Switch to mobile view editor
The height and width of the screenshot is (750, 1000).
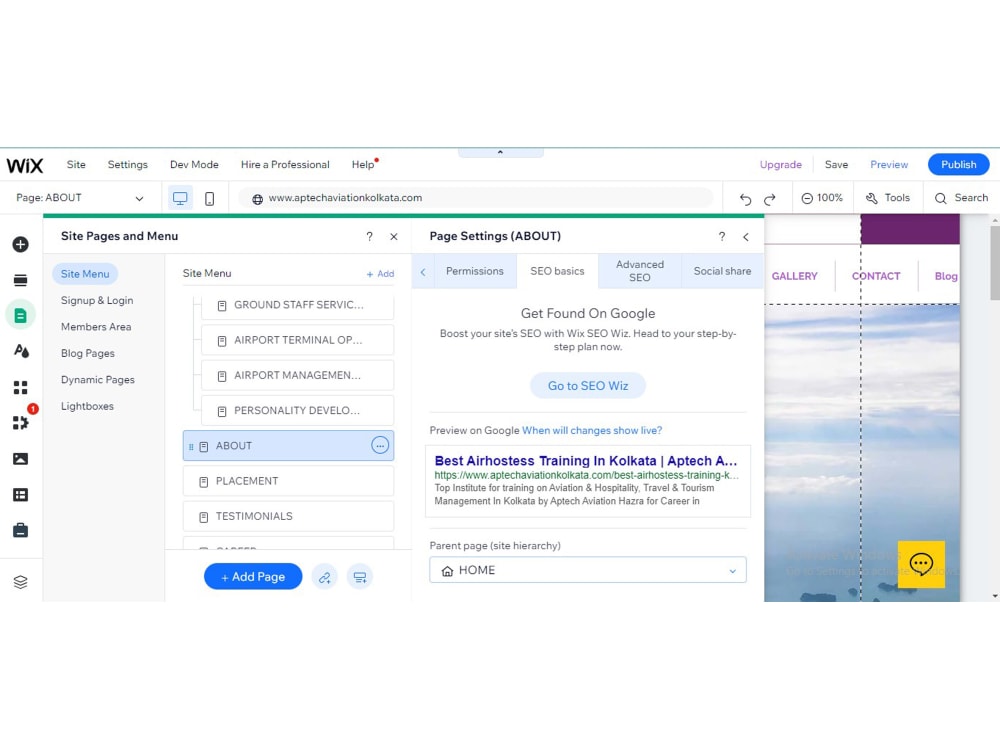209,198
